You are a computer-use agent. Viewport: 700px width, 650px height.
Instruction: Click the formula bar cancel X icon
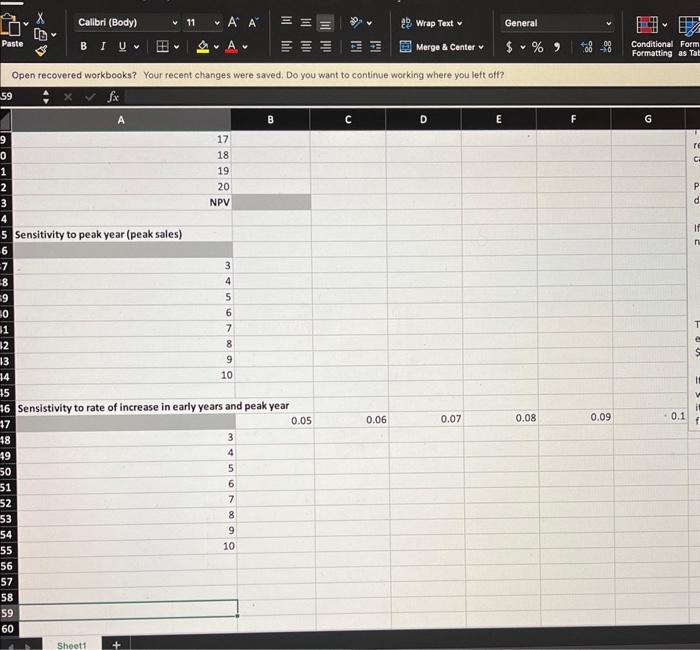(x=67, y=96)
